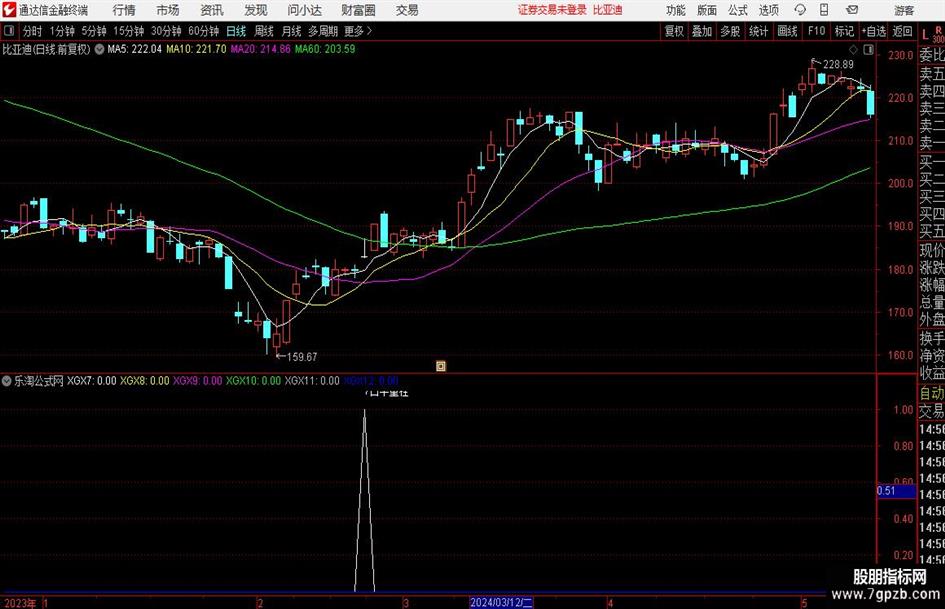Open the 选项 menu
Viewport: 945px width, 609px height.
tap(768, 10)
